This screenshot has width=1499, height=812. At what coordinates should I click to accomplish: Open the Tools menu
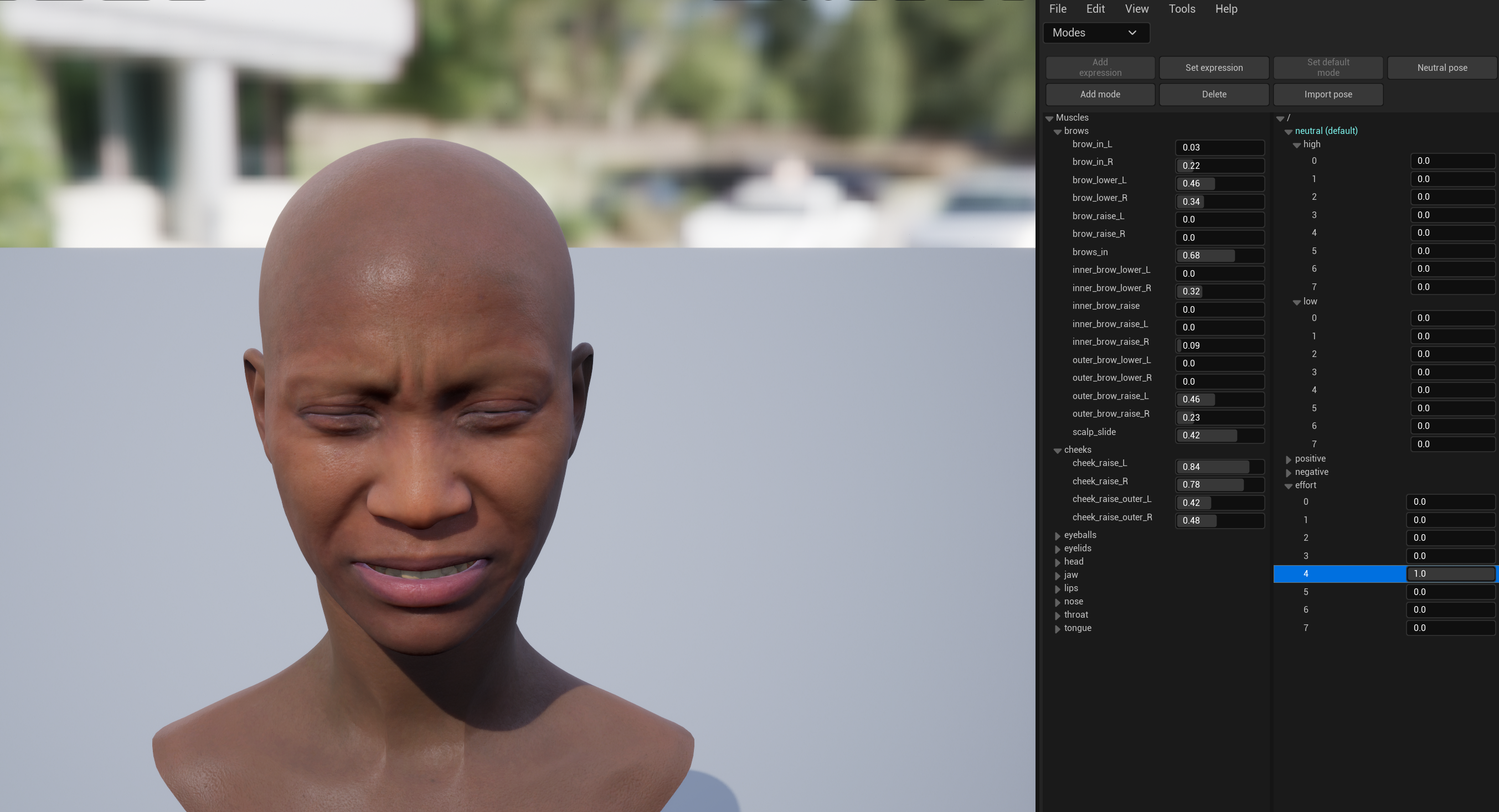coord(1181,9)
